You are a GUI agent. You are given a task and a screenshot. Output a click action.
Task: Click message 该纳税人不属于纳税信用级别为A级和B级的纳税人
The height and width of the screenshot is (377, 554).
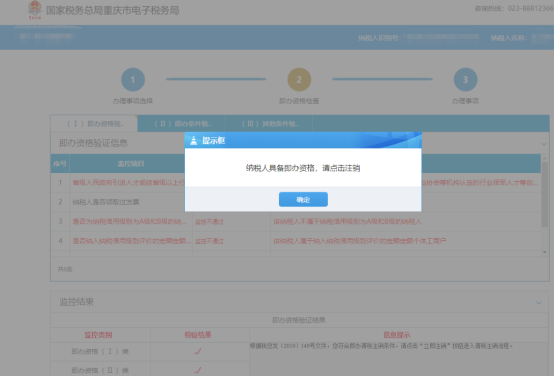[x=347, y=222]
